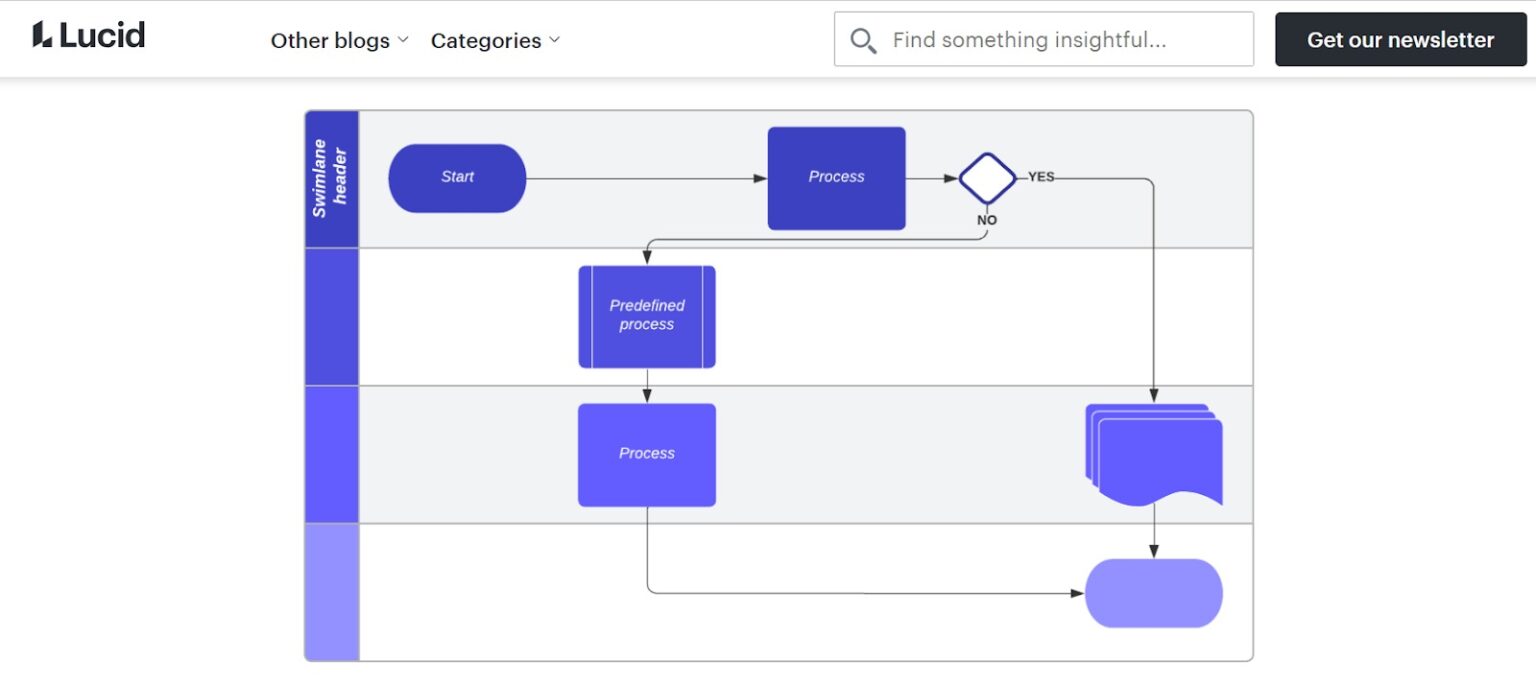Screen dimensions: 1536x684
Task: Open the Other blogs menu
Action: [x=331, y=40]
